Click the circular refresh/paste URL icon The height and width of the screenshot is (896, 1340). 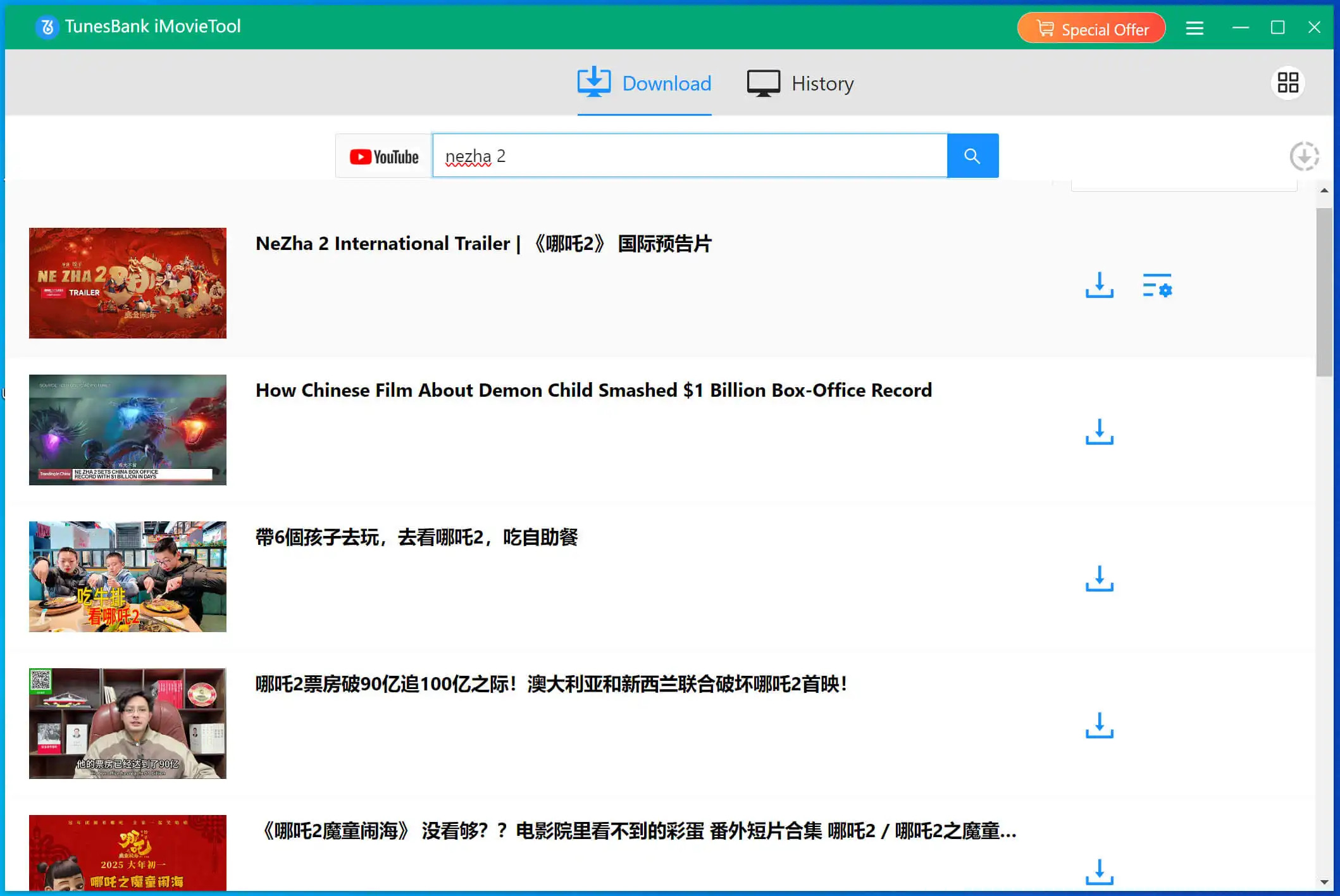[1305, 157]
